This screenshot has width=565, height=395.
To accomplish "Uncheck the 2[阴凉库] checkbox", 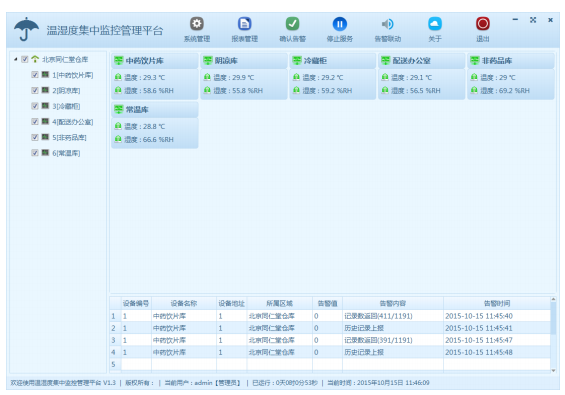I will coord(35,90).
